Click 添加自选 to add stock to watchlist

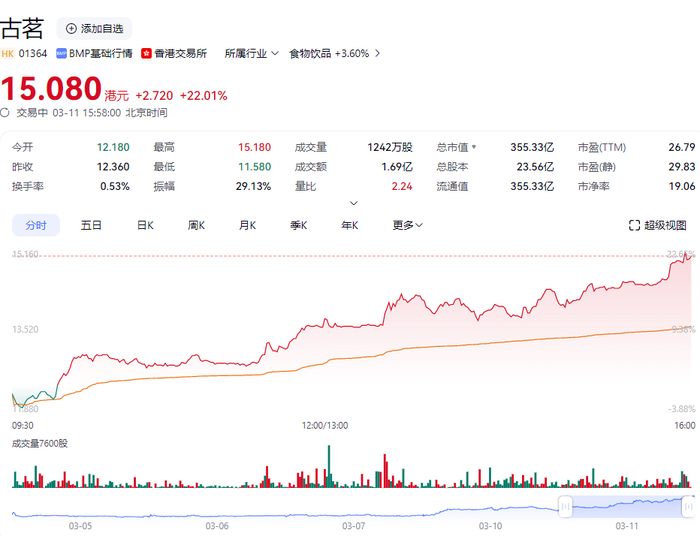93,28
